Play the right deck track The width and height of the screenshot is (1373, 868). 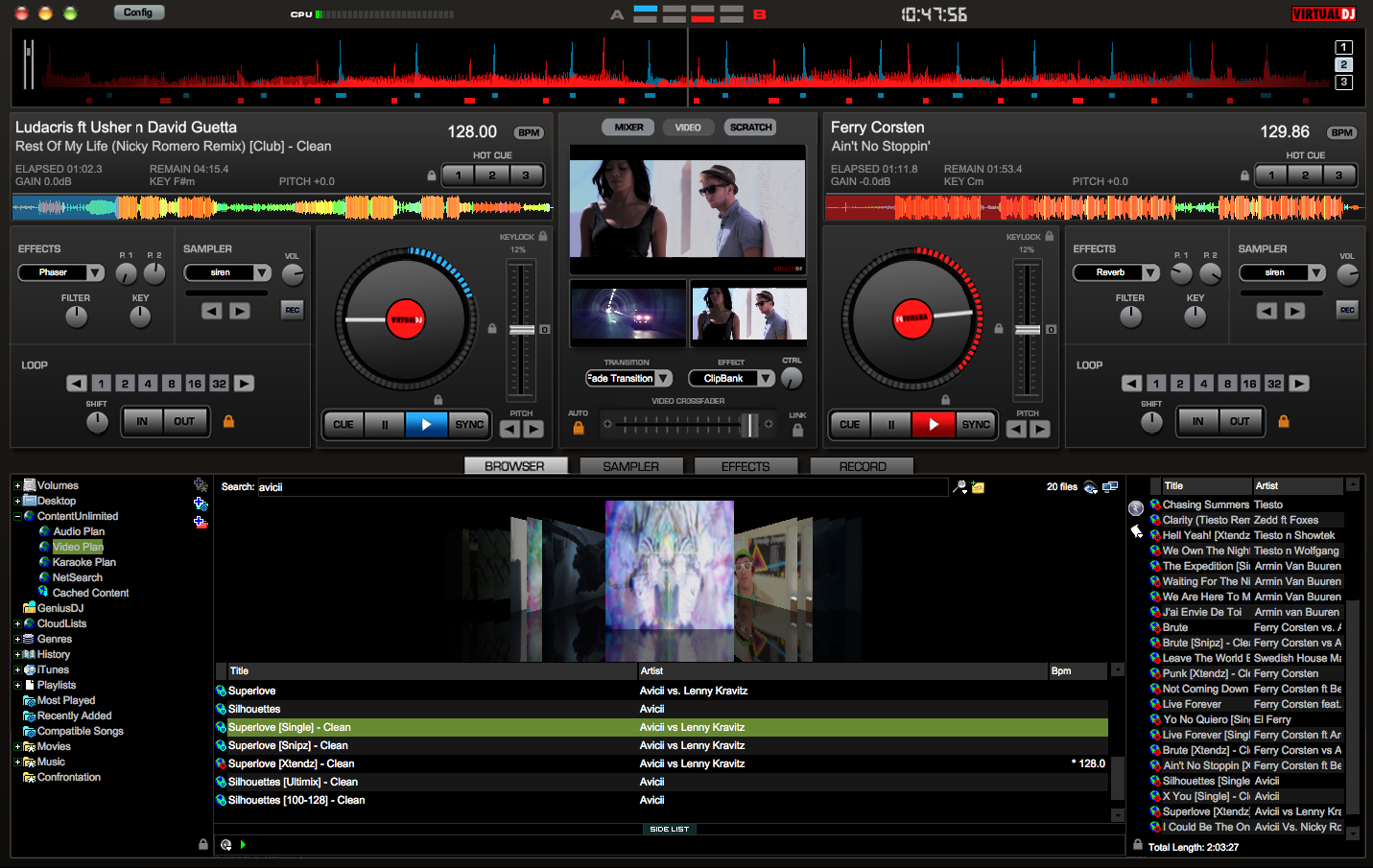[x=934, y=424]
